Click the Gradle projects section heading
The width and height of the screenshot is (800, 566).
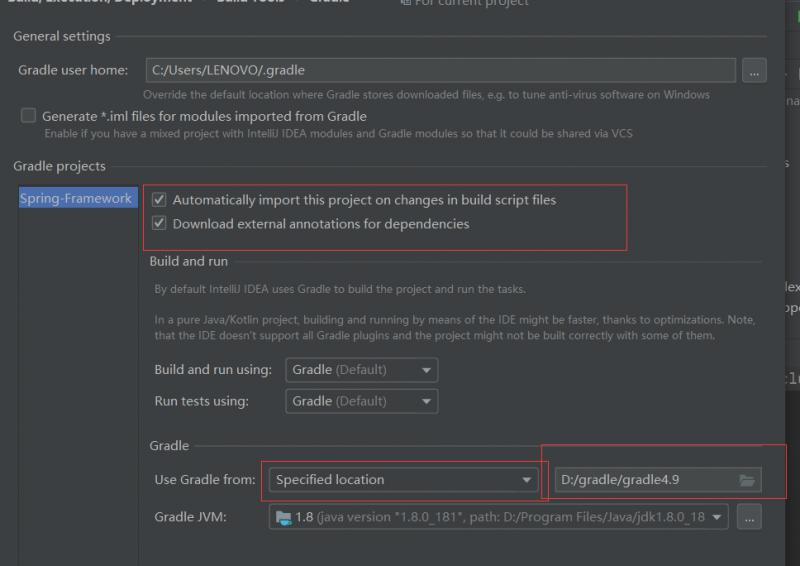tap(60, 166)
